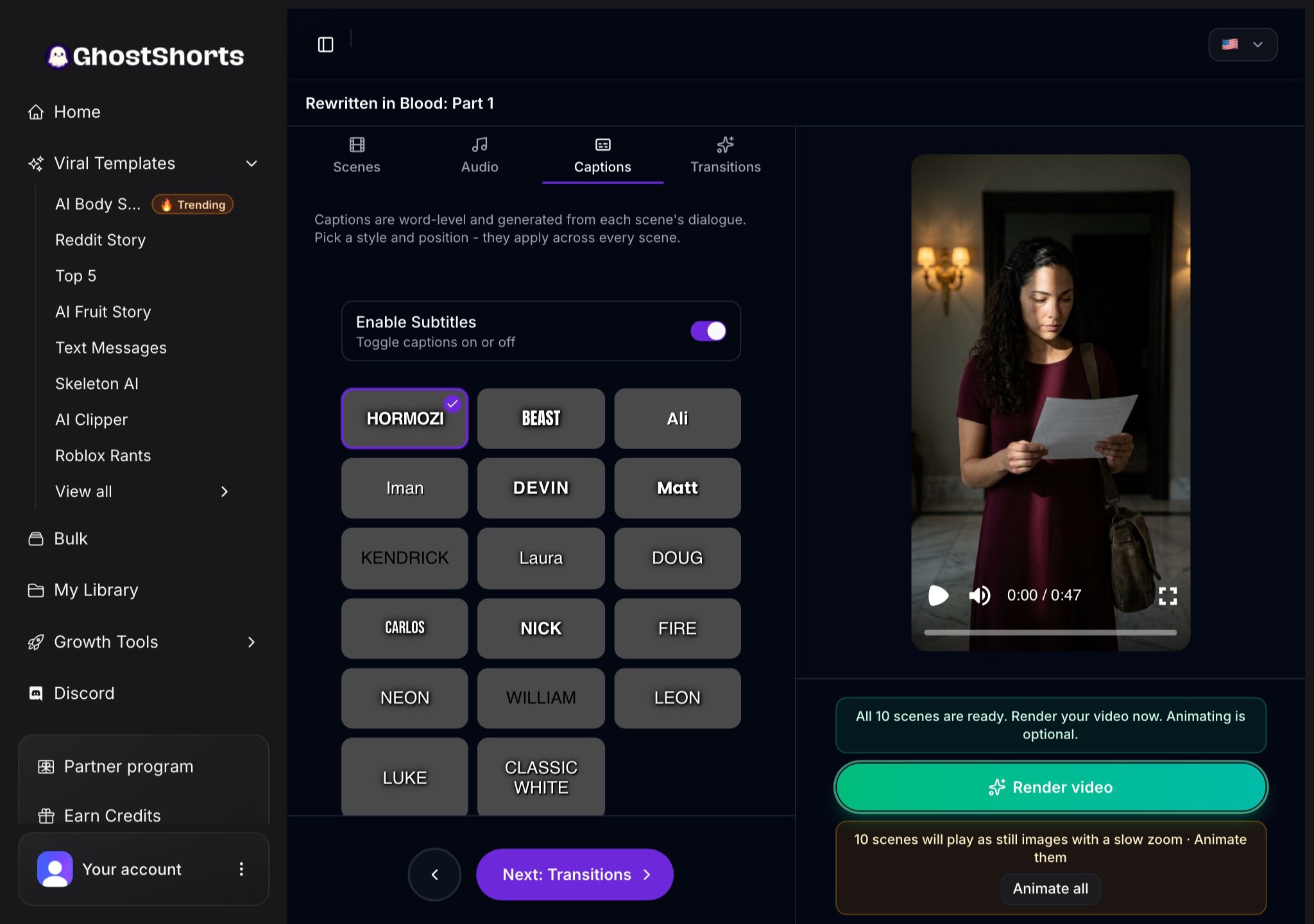
Task: Choose the CLASSIC WHITE caption style
Action: click(541, 777)
